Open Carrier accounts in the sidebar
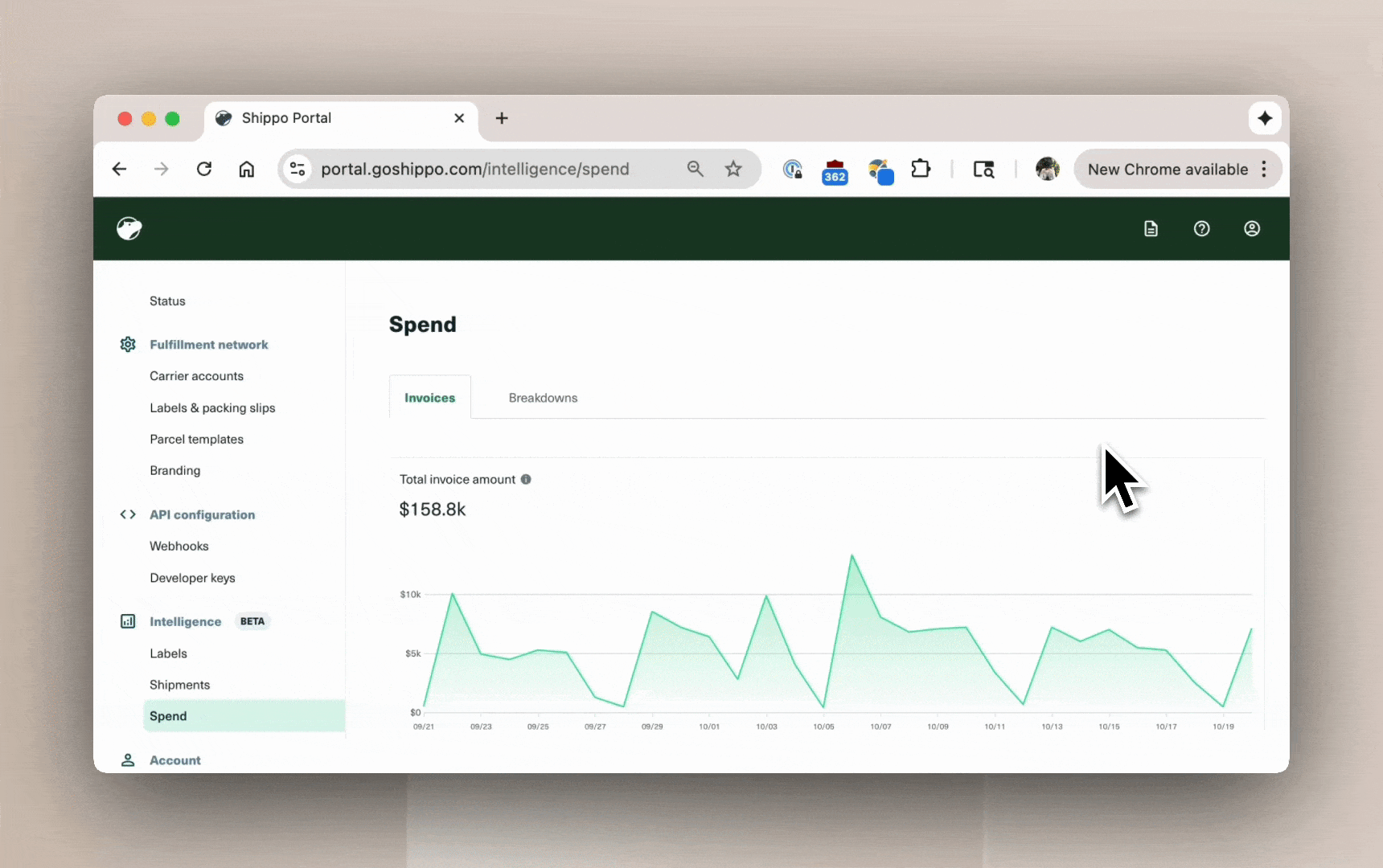Viewport: 1383px width, 868px height. 196,376
